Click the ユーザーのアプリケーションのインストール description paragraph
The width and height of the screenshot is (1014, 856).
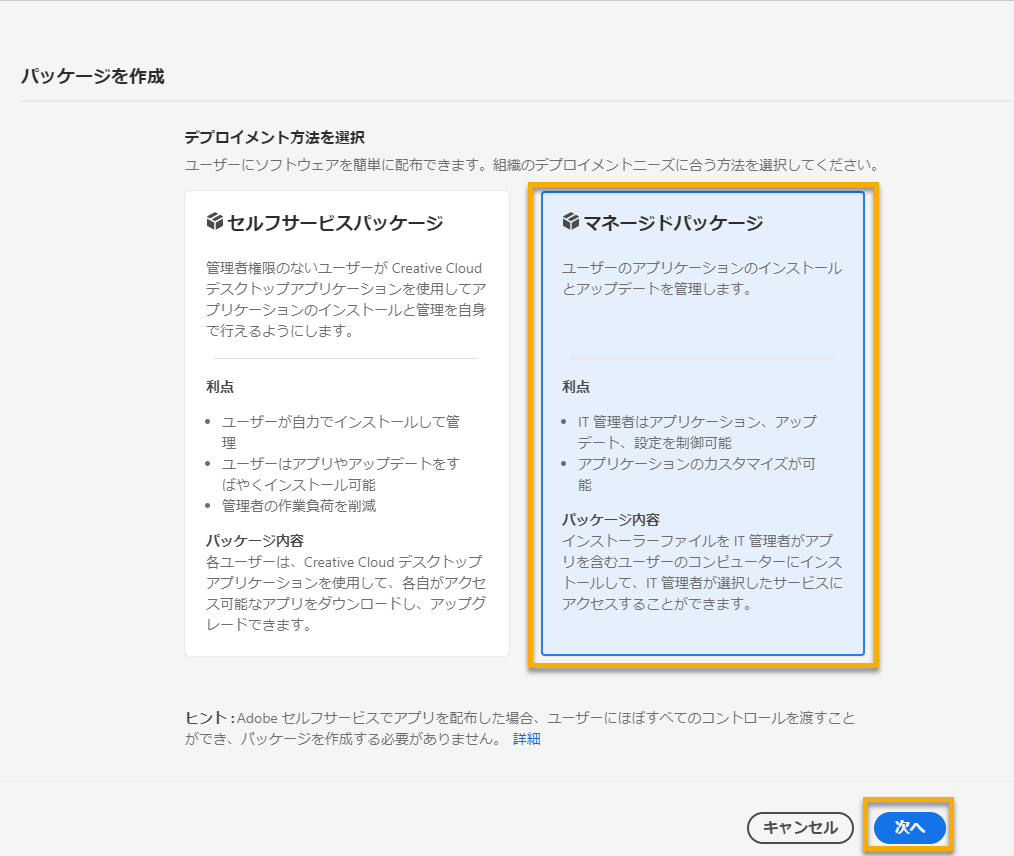point(702,278)
